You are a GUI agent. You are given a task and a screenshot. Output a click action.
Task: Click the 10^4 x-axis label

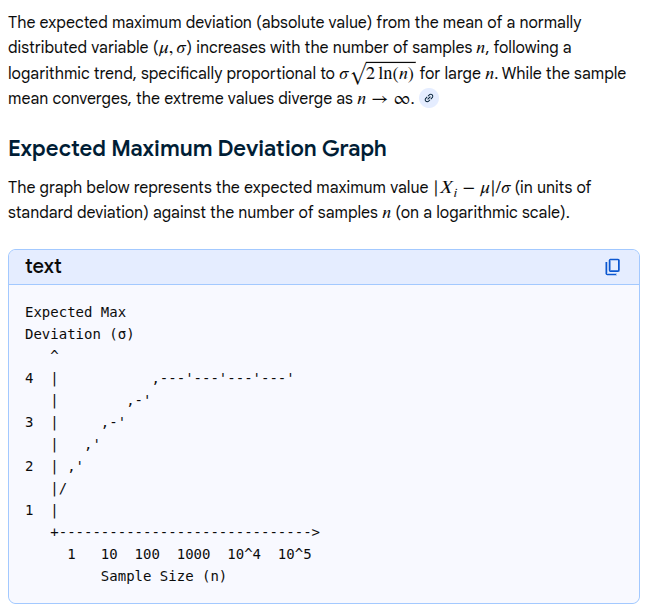pos(244,554)
